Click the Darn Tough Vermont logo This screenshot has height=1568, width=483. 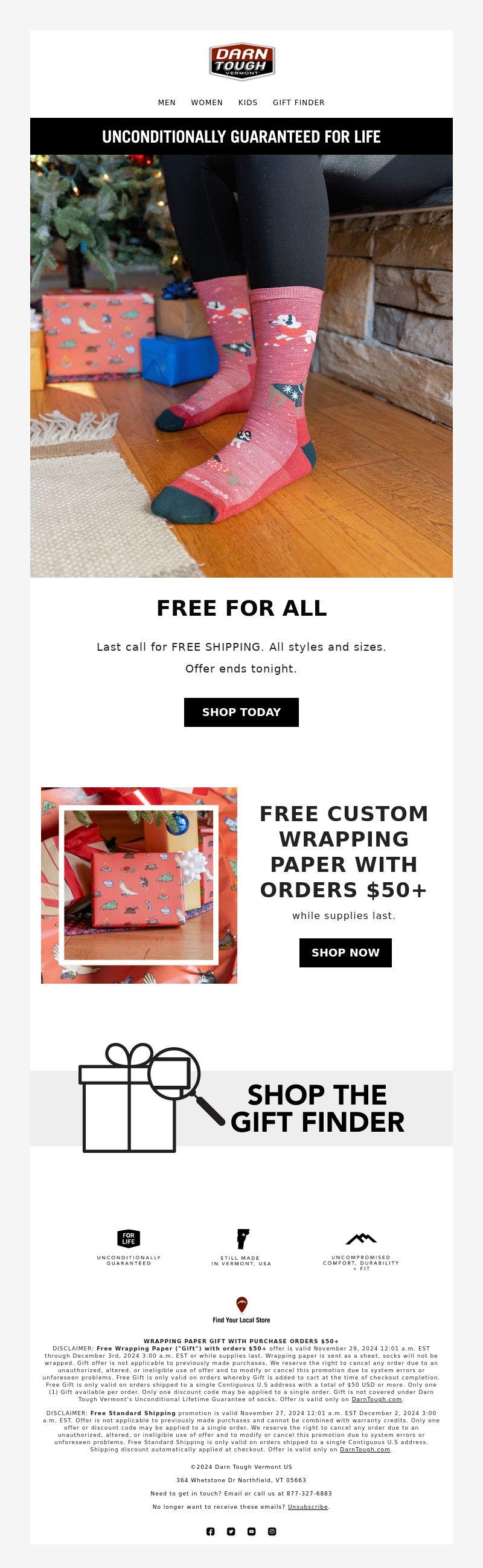[241, 62]
